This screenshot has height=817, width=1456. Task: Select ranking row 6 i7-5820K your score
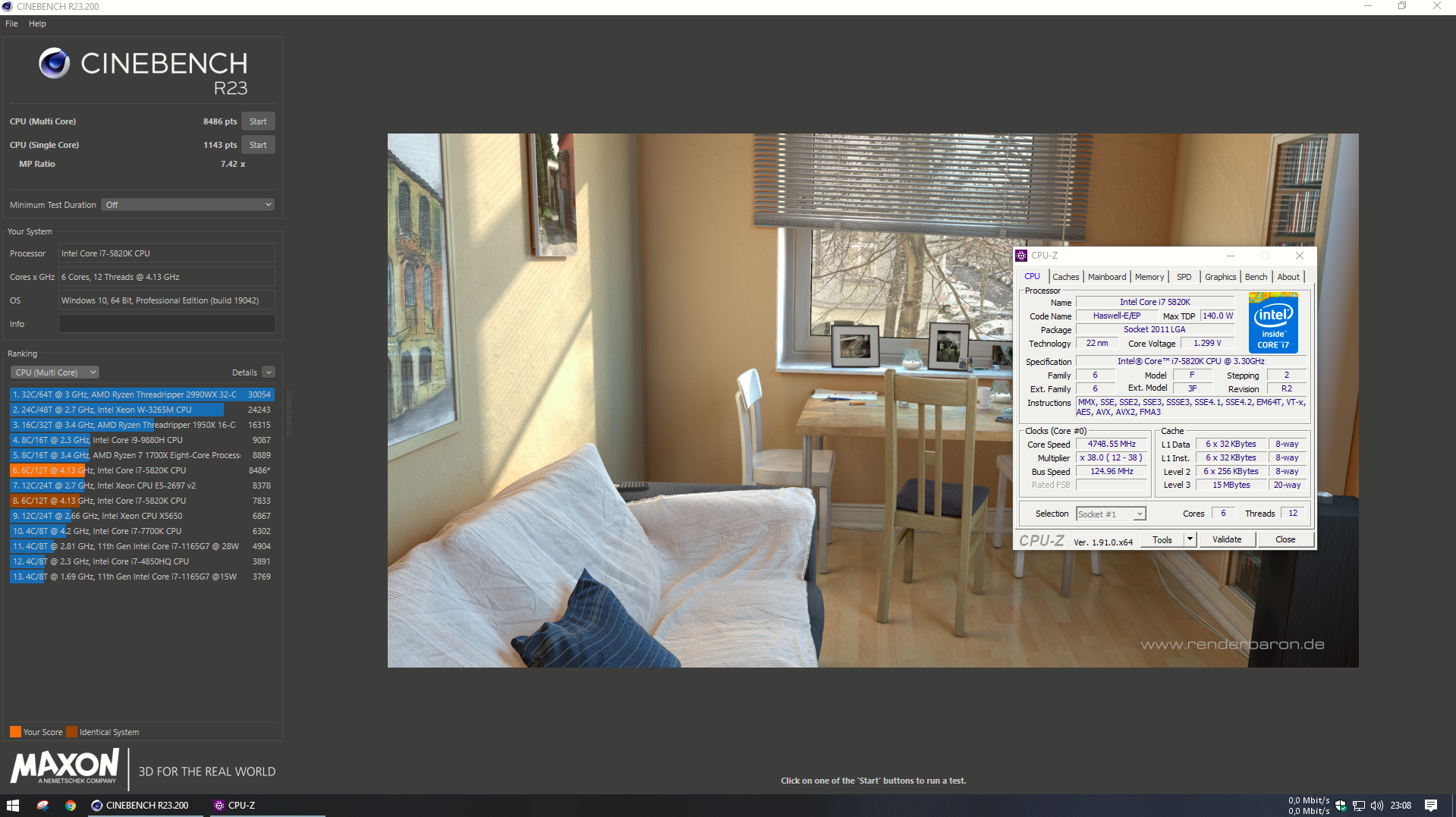click(142, 470)
